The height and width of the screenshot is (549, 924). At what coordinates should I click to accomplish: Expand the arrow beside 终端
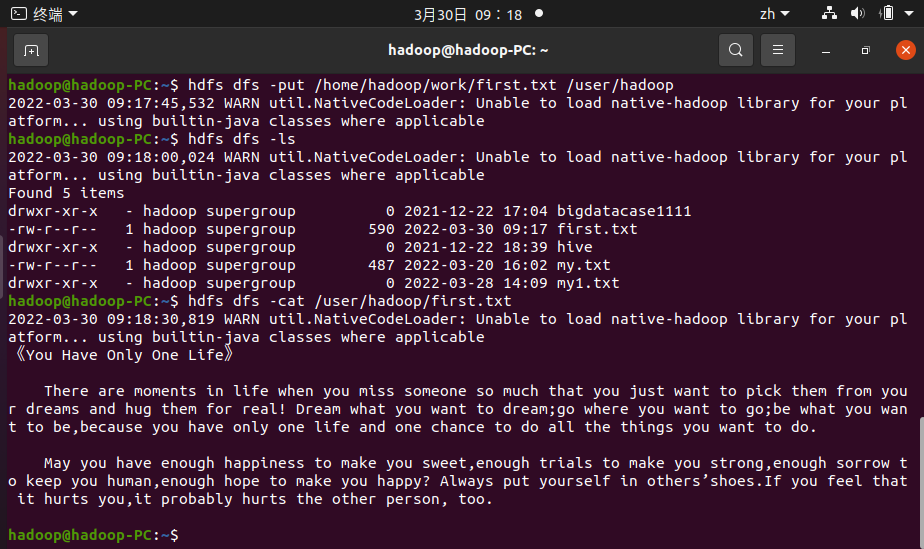[73, 14]
